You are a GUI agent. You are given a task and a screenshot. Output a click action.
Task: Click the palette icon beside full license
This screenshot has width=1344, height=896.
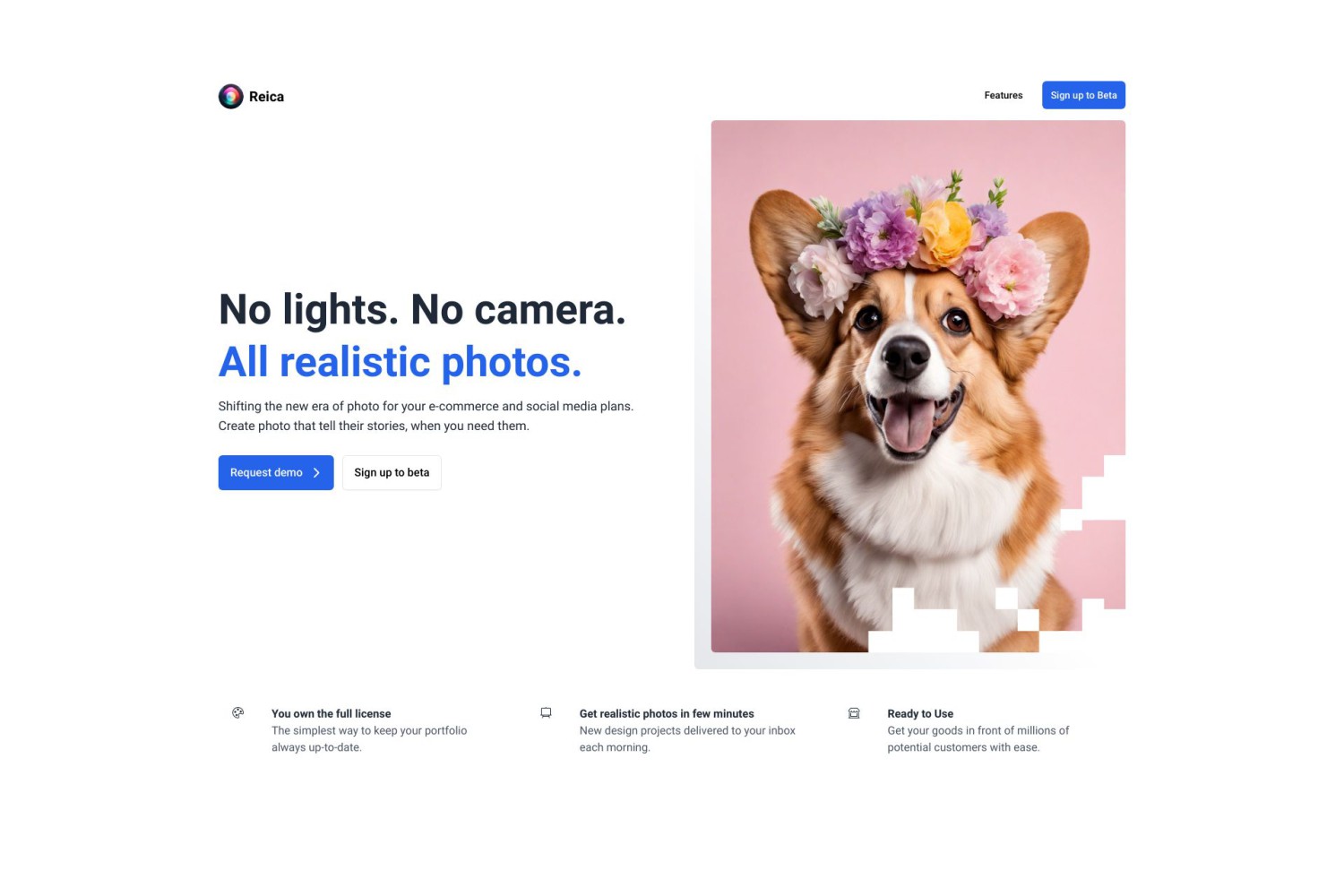[x=237, y=713]
